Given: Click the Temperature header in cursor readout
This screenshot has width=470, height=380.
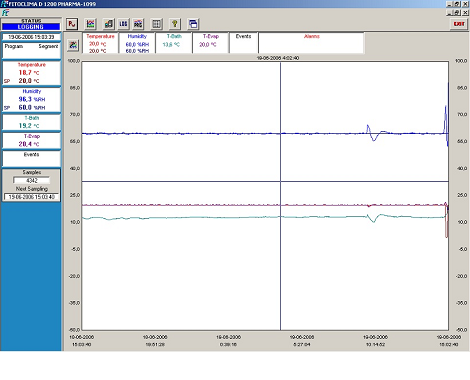Looking at the screenshot, I should click(x=100, y=36).
